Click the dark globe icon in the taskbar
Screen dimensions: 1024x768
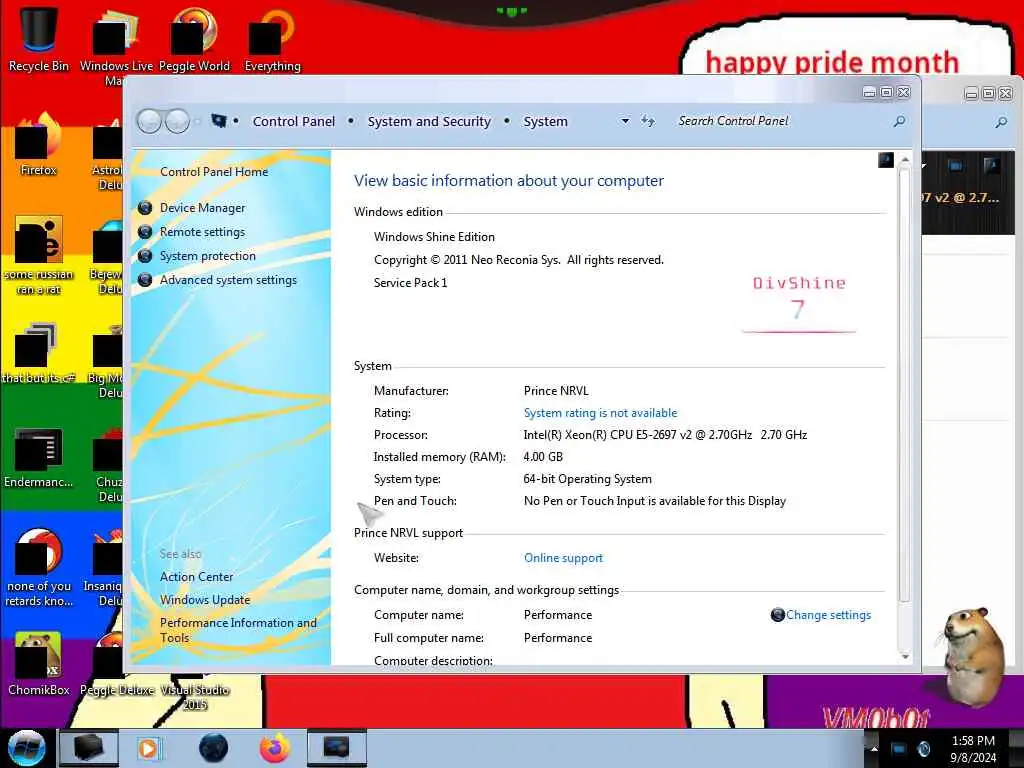[x=214, y=748]
